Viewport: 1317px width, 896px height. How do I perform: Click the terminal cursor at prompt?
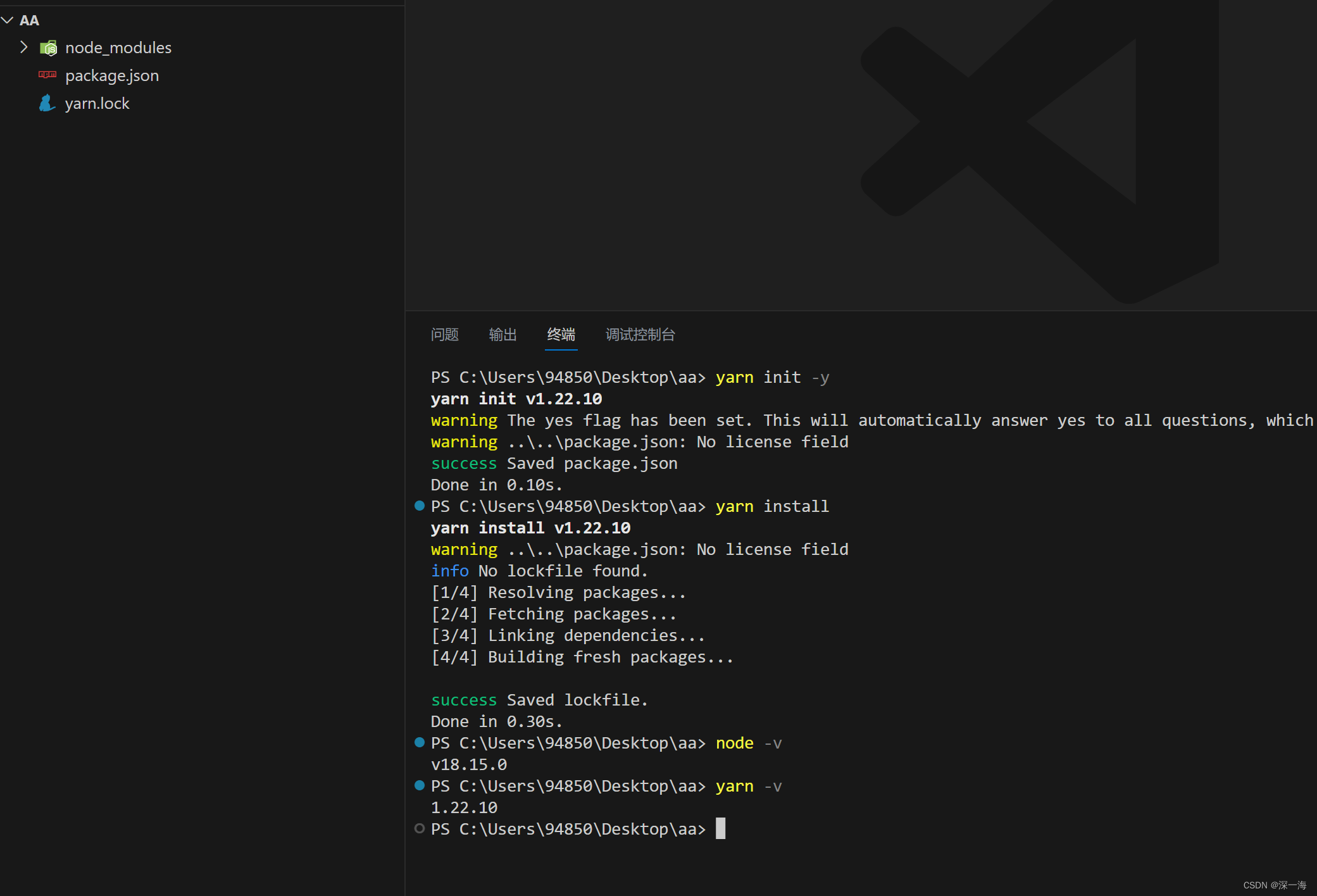pos(720,828)
